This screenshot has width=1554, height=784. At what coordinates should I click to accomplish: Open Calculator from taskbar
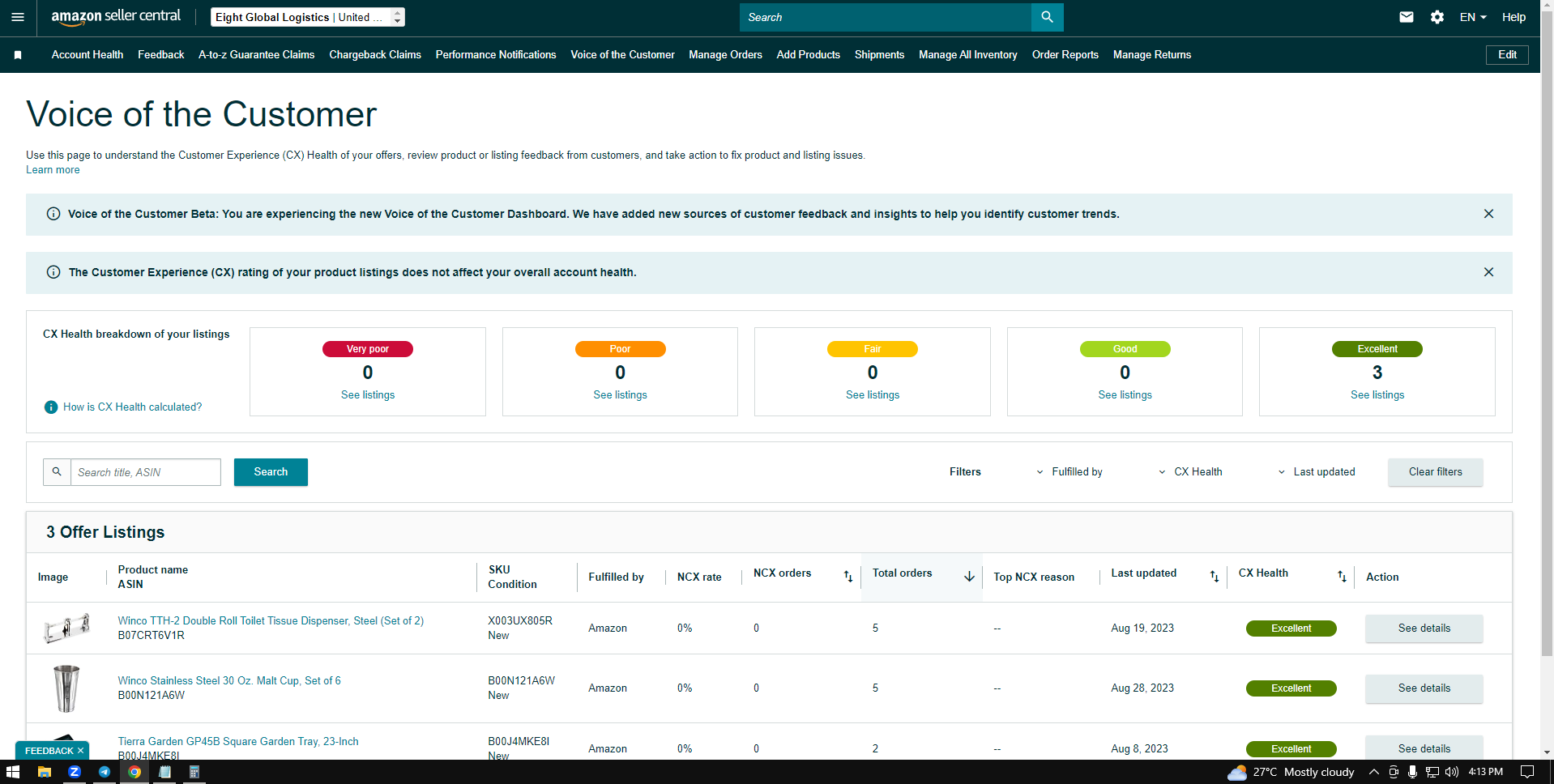coord(194,772)
